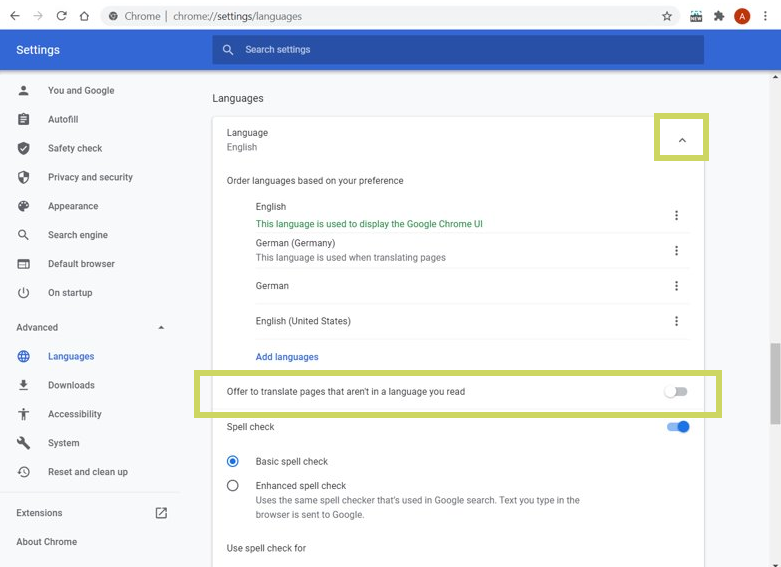Screen dimensions: 781x567
Task: Select the Basic spell check option
Action: pyautogui.click(x=233, y=462)
